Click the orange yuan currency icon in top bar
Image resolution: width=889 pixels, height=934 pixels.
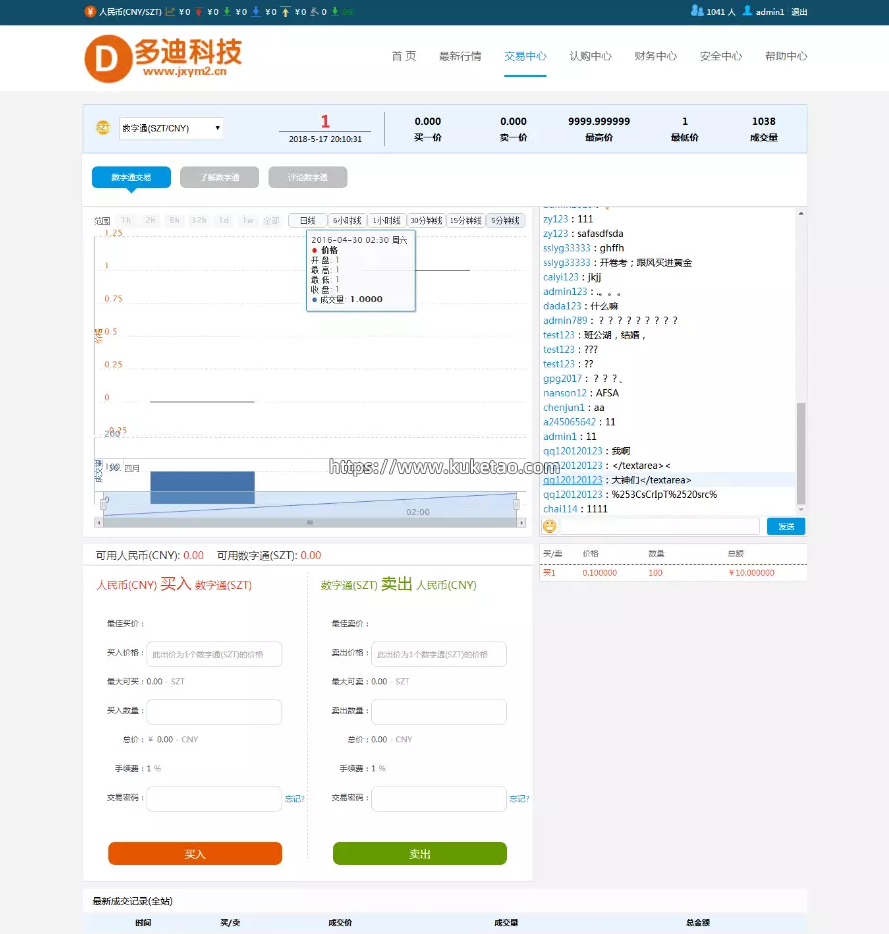90,12
